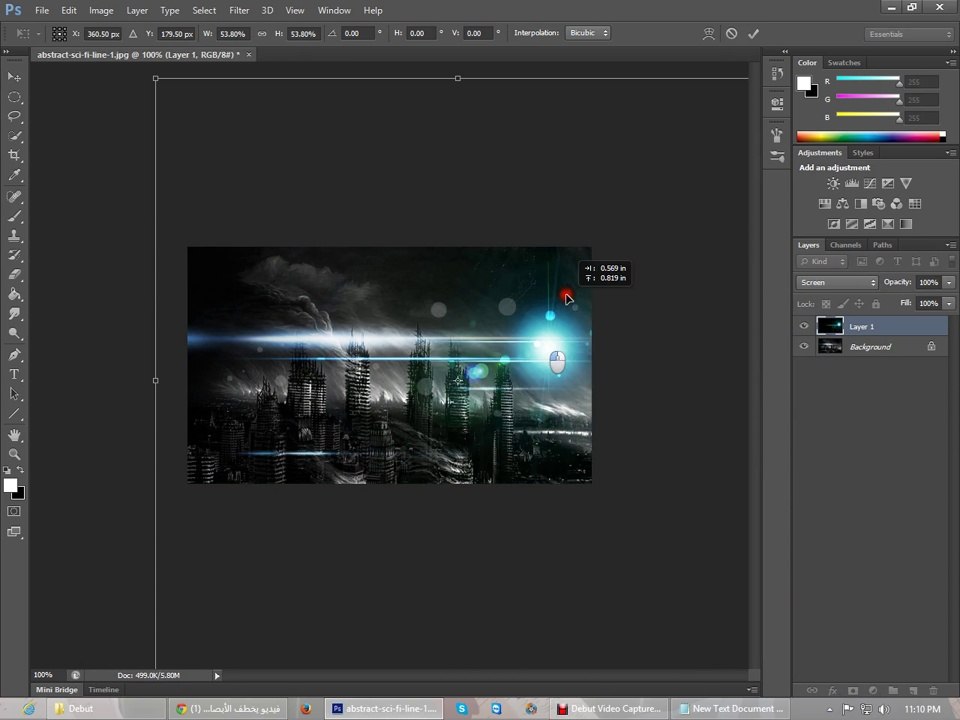
Task: Hide the Background layer eye
Action: [x=804, y=347]
